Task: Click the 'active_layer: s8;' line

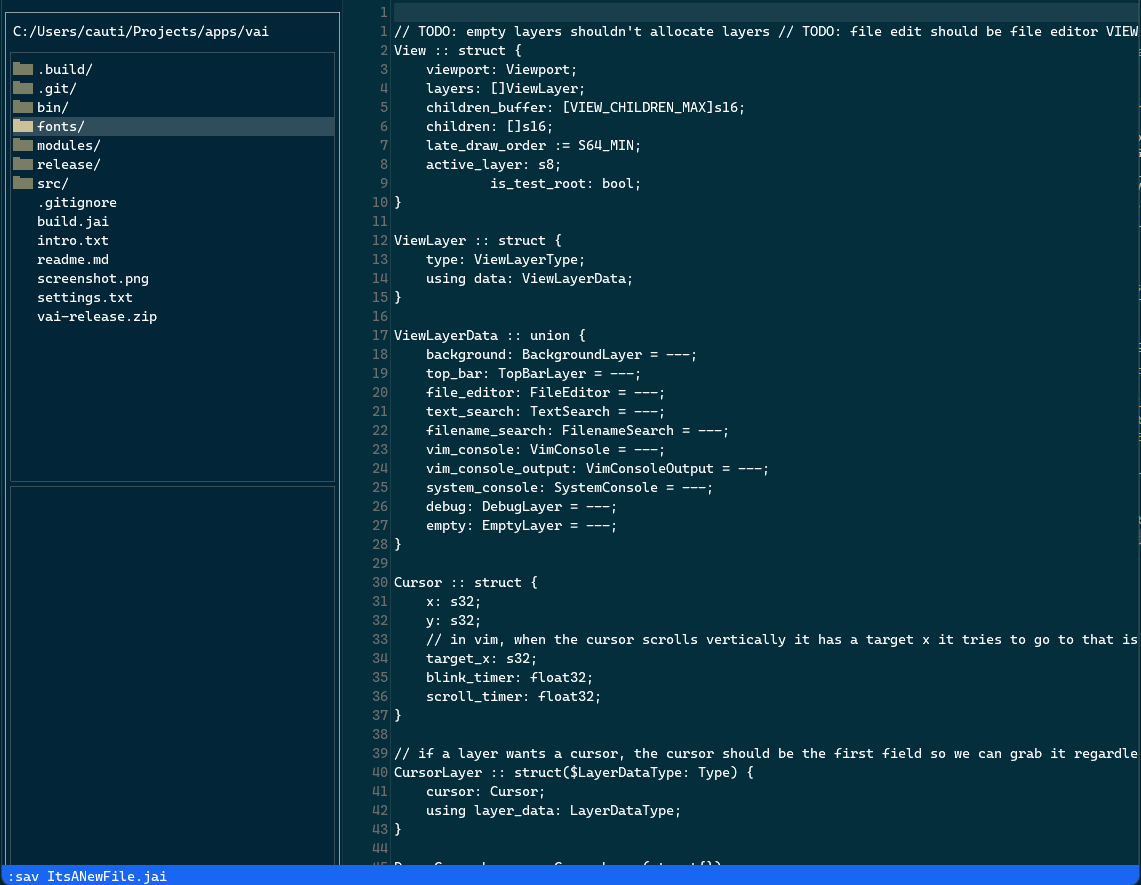Action: click(x=493, y=164)
